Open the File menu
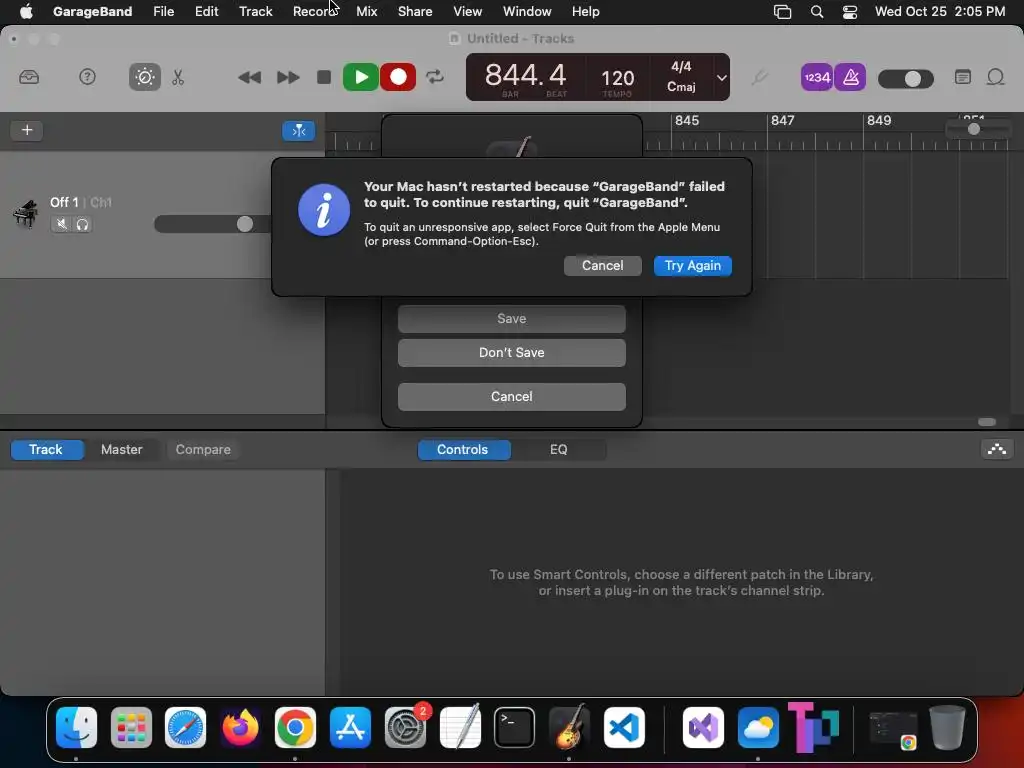The width and height of the screenshot is (1024, 768). coord(163,11)
